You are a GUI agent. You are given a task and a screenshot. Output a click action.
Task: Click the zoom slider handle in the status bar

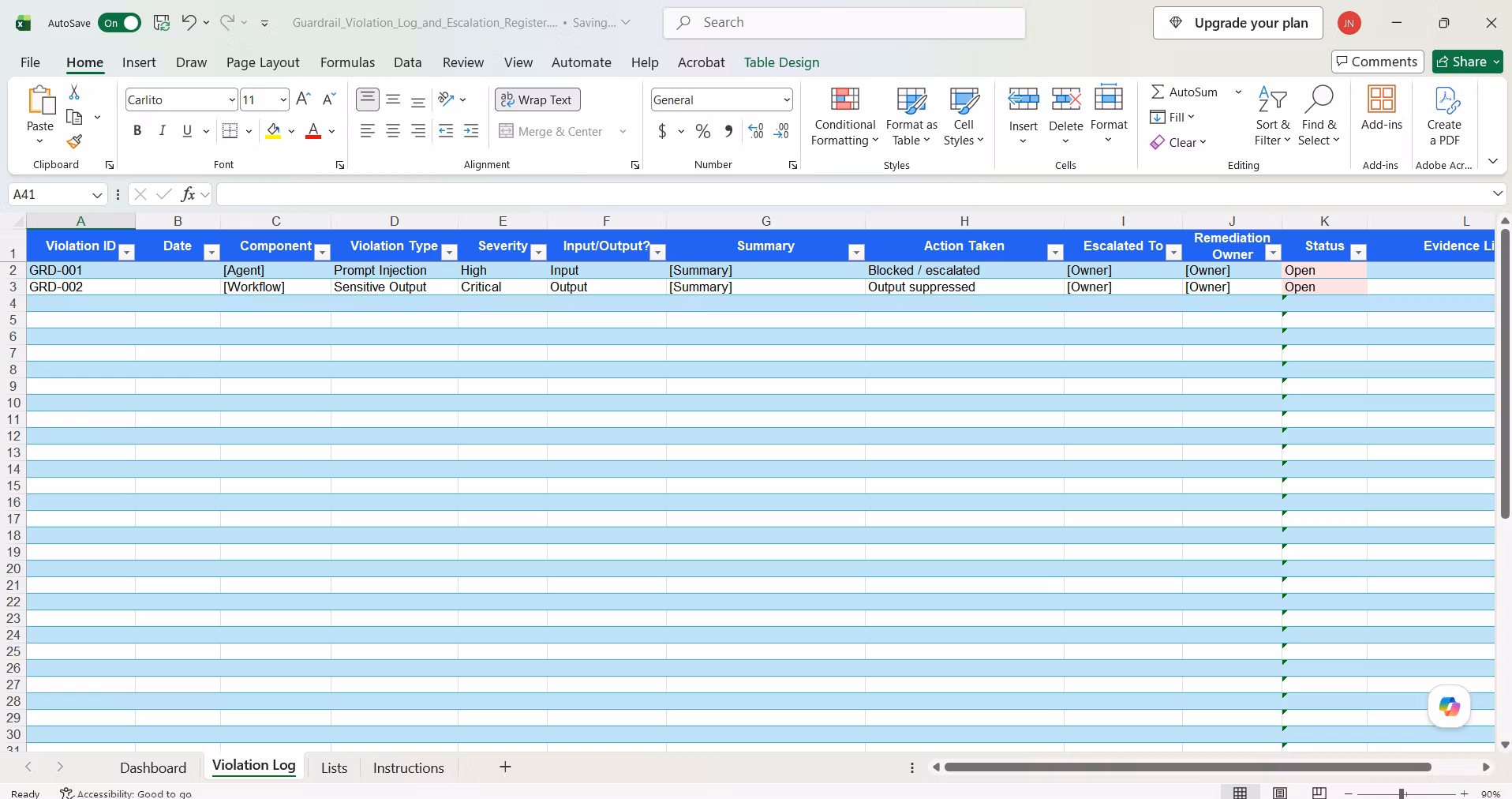point(1402,793)
